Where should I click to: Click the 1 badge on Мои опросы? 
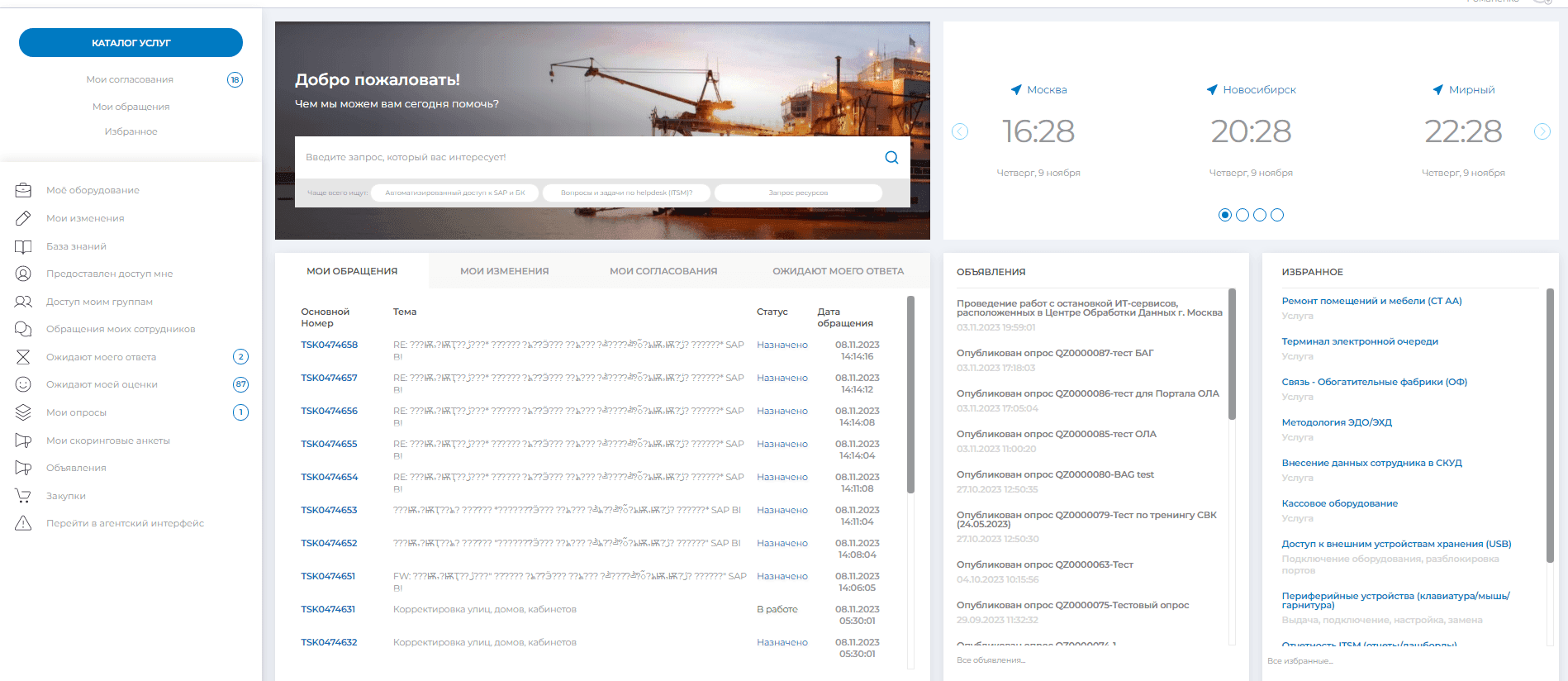(241, 412)
